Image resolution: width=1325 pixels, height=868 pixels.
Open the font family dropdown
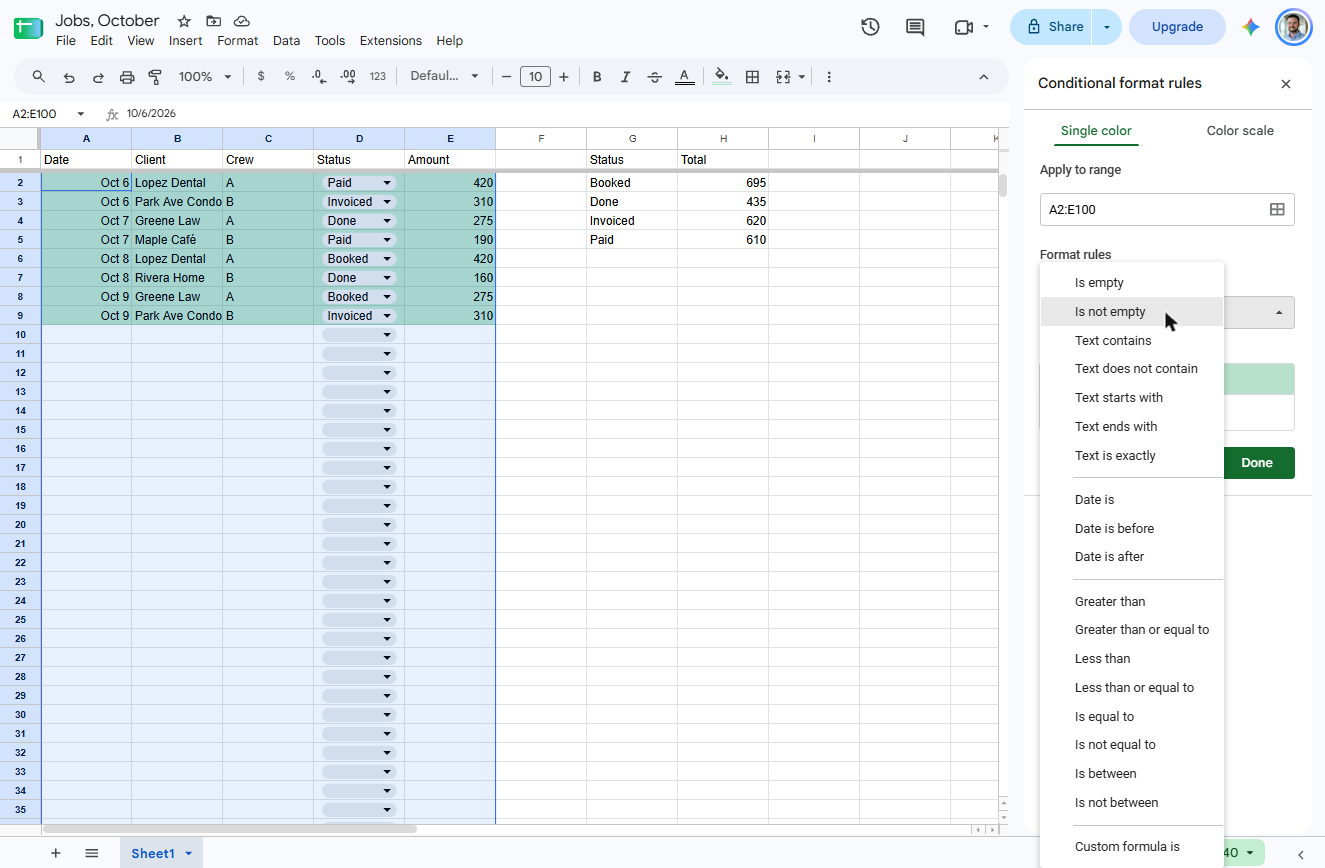[445, 77]
